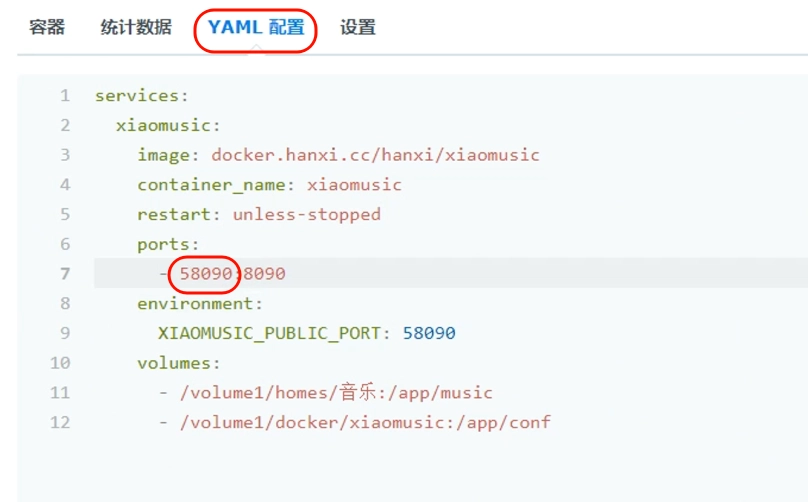Click XIAOMUSIC_PUBLIC_PORT variable name
This screenshot has width=808, height=502.
pos(269,333)
